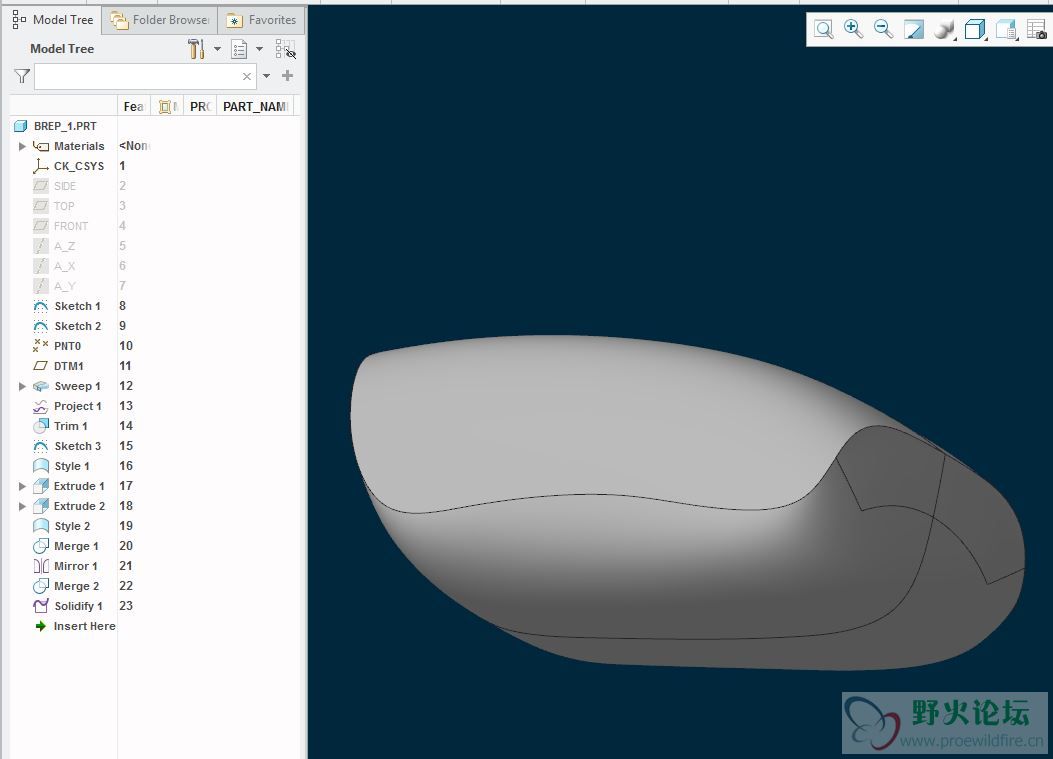1053x759 pixels.
Task: Expand the Extrude 2 feature
Action: pos(22,506)
